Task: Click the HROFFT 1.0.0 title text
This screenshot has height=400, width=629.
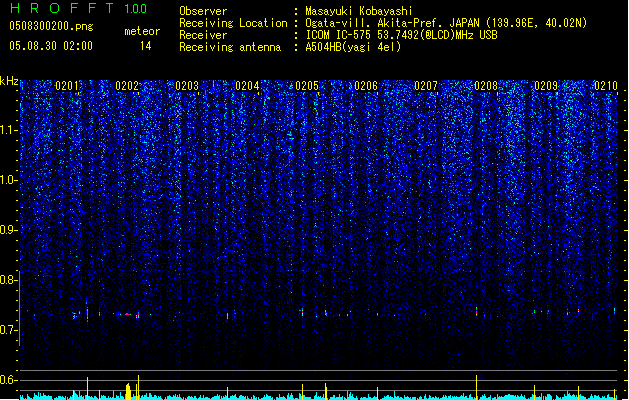Action: click(78, 8)
